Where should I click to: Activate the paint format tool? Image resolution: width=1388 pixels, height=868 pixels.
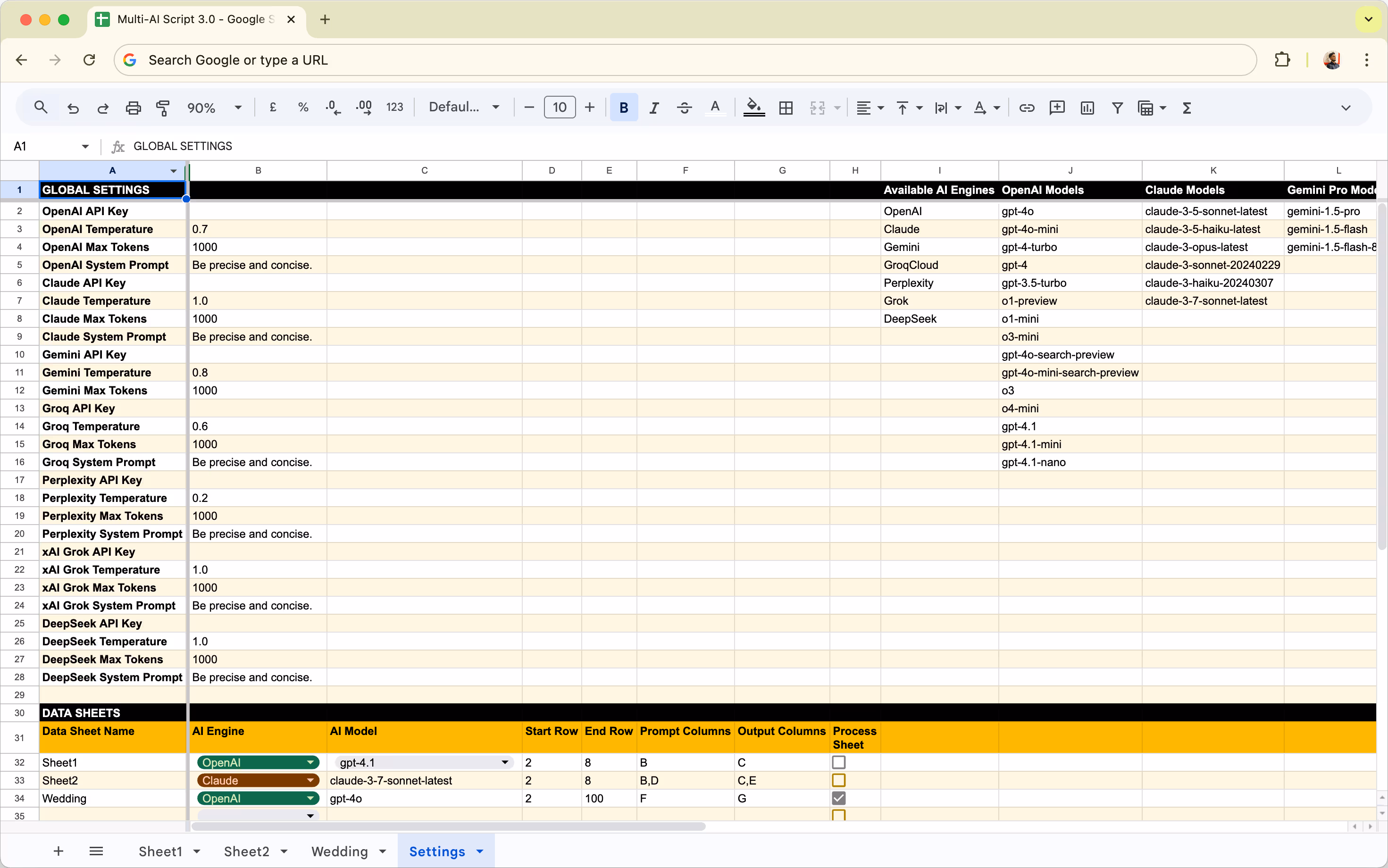pyautogui.click(x=163, y=108)
